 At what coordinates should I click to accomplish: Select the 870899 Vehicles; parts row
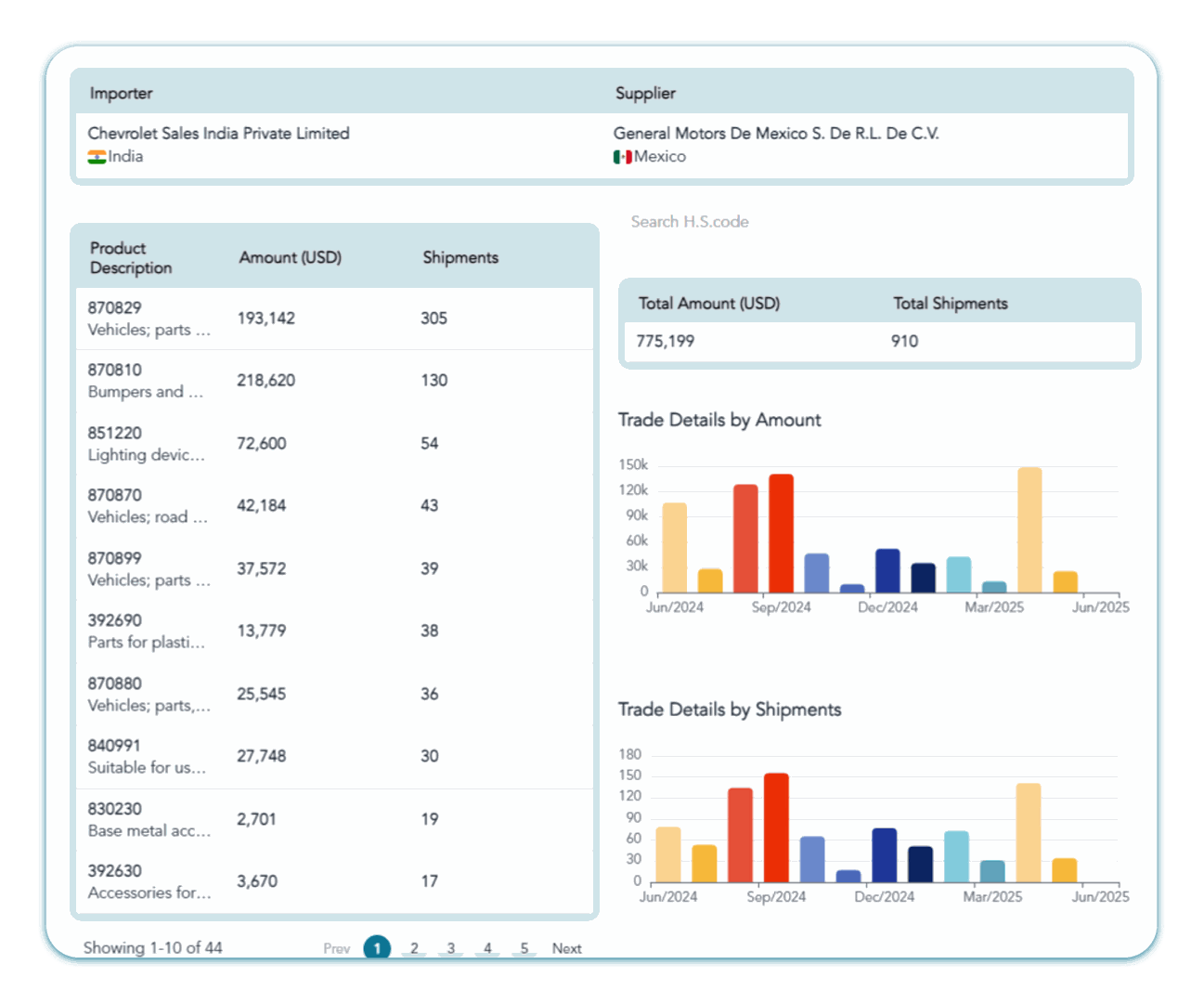coord(334,569)
